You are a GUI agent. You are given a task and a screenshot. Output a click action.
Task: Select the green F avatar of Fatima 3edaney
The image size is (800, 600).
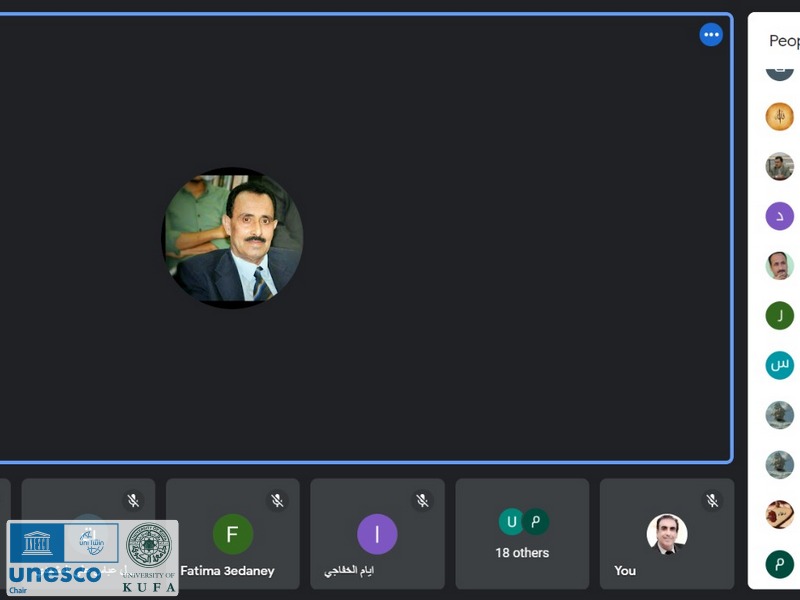pos(232,534)
